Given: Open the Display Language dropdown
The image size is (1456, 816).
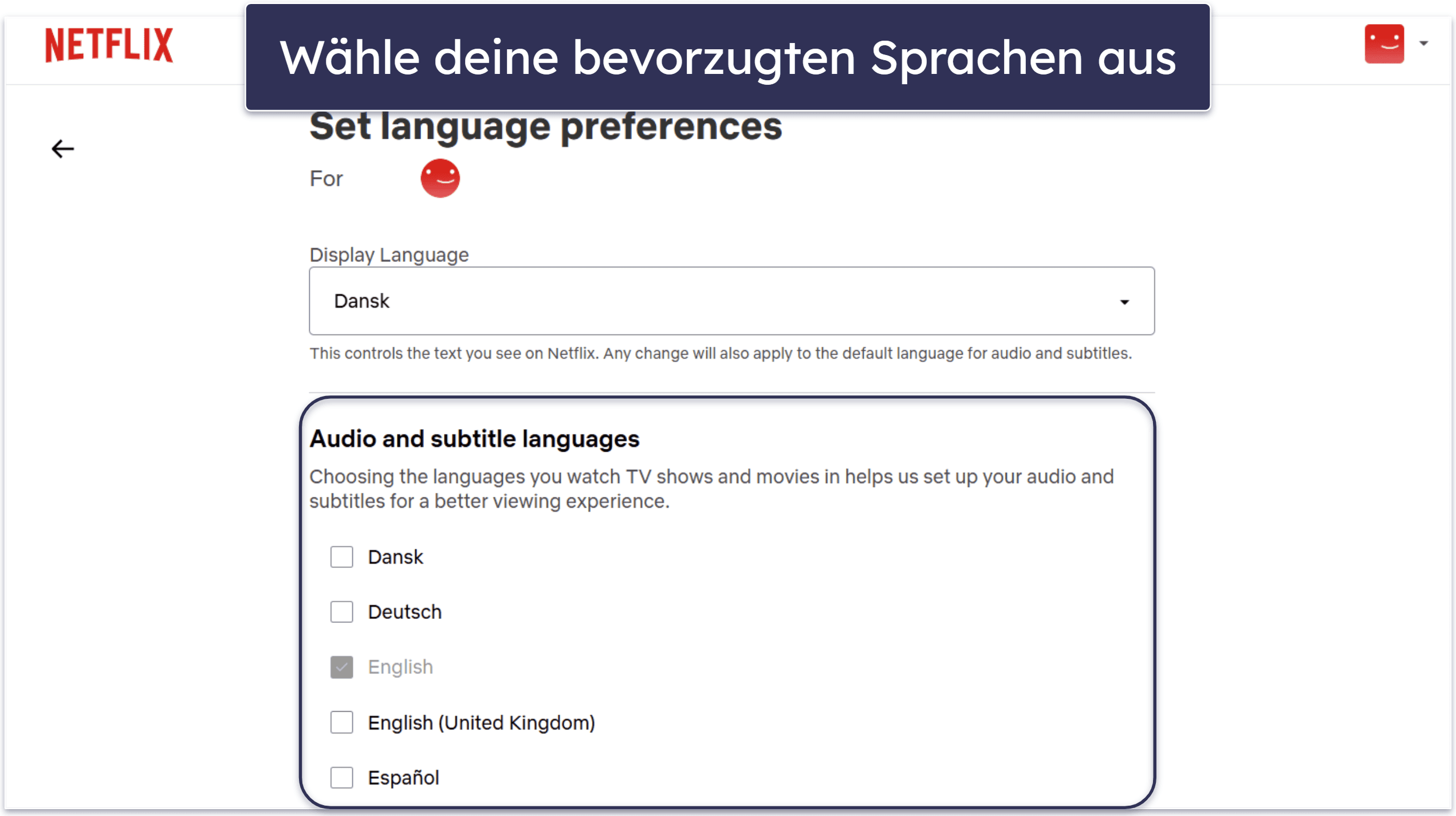Looking at the screenshot, I should click(731, 301).
